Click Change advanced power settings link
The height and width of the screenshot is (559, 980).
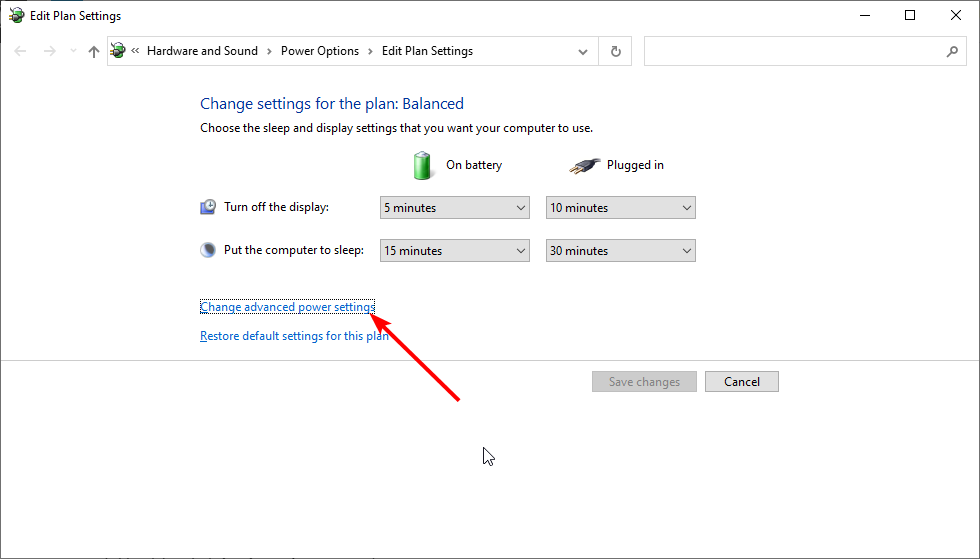[288, 307]
